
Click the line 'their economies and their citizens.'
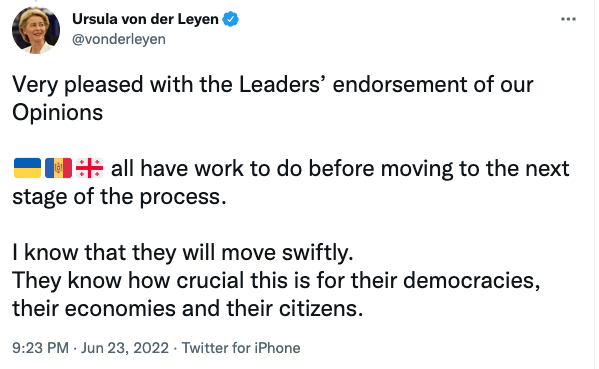(x=188, y=308)
